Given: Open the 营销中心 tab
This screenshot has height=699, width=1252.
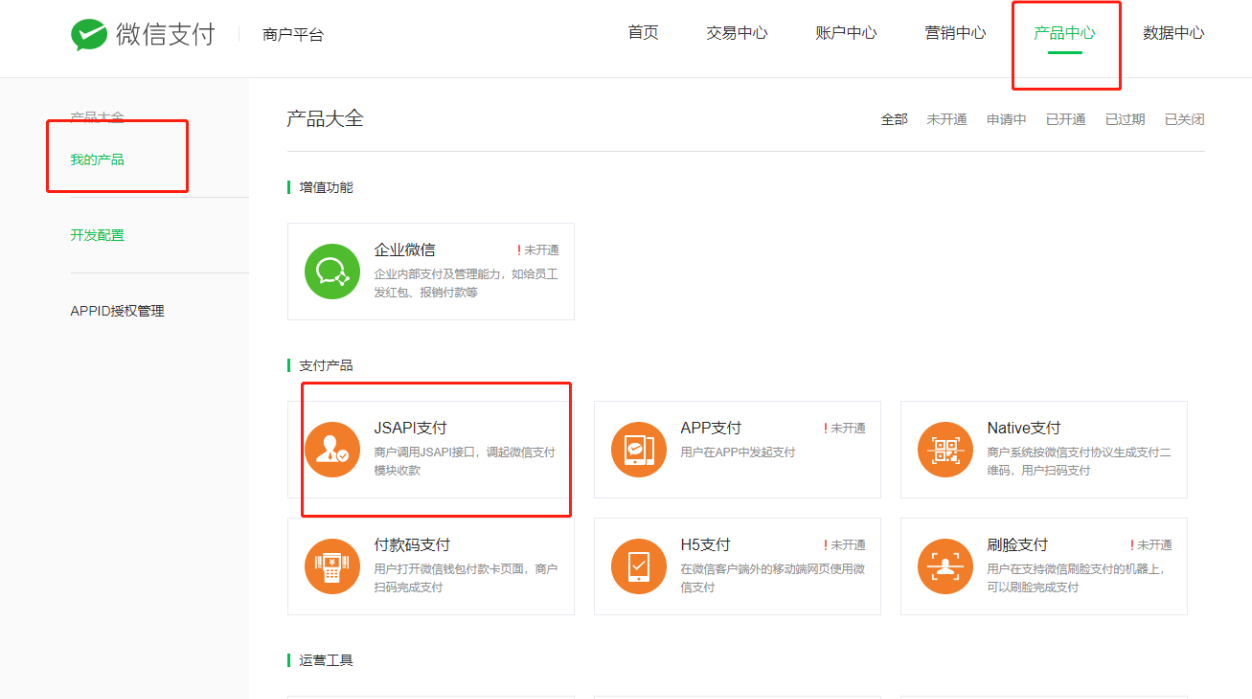Looking at the screenshot, I should click(955, 33).
